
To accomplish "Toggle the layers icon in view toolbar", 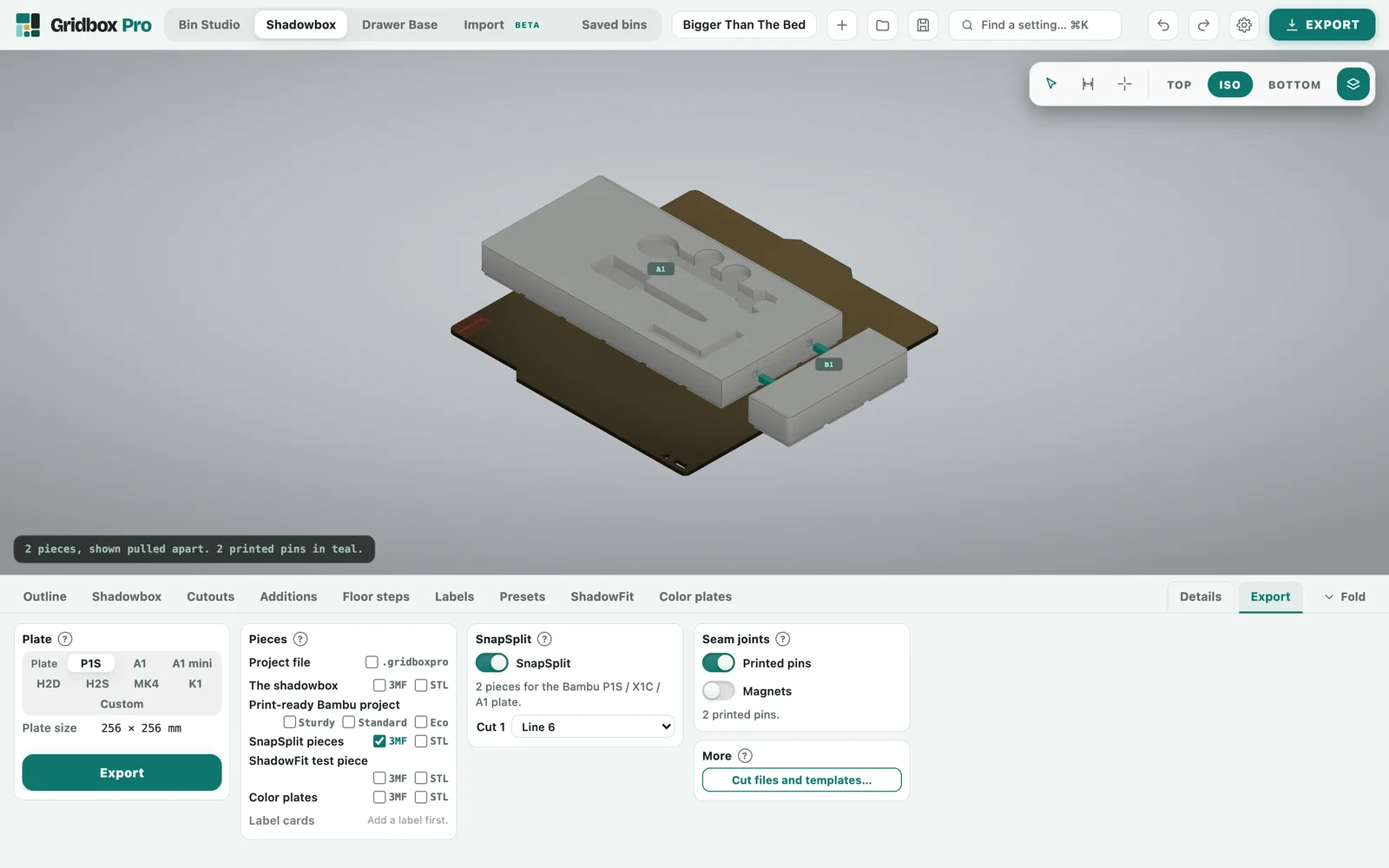I will 1353,84.
